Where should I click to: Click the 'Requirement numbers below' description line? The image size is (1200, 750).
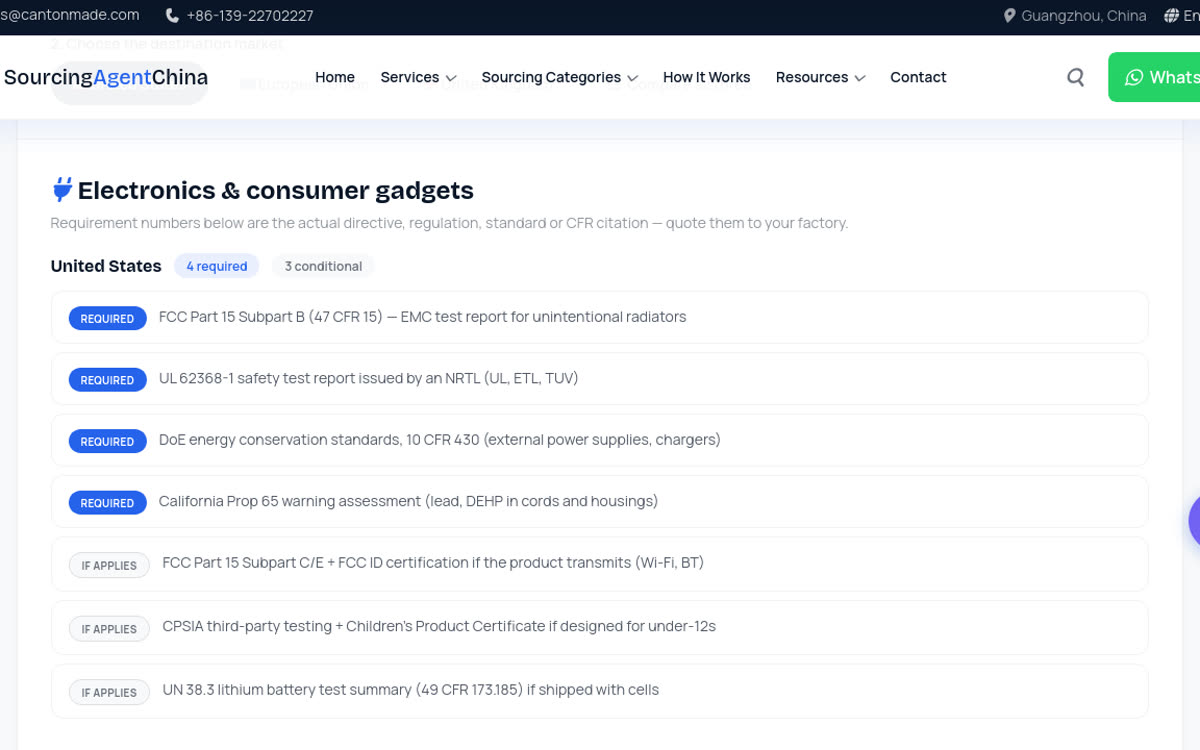pyautogui.click(x=449, y=223)
